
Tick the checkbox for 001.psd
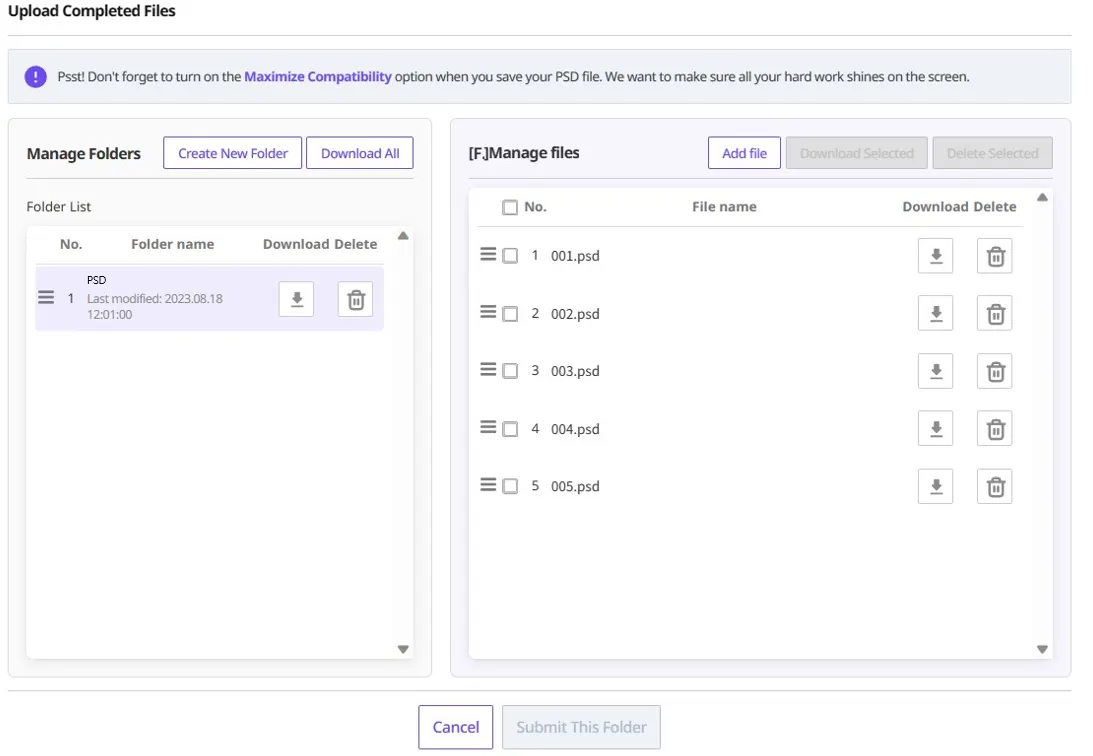point(510,256)
